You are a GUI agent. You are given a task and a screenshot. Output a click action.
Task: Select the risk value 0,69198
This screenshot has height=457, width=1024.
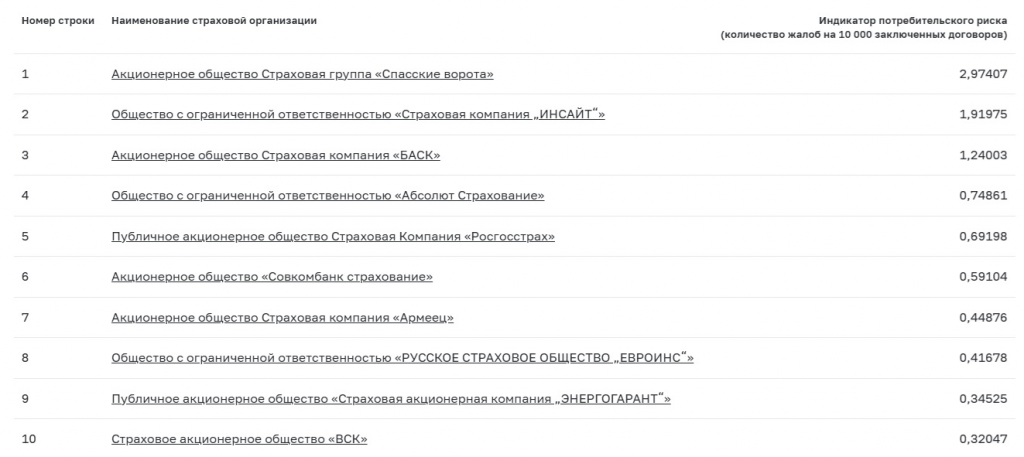984,236
